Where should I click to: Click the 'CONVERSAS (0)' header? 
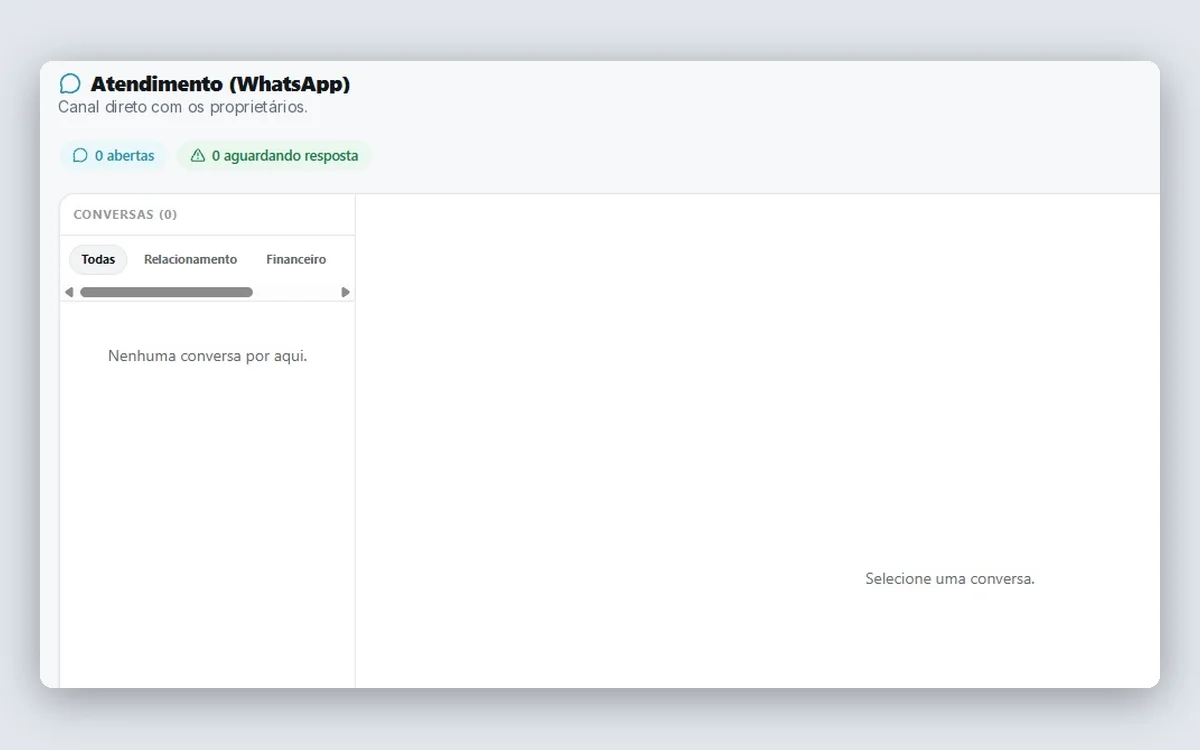(x=125, y=215)
